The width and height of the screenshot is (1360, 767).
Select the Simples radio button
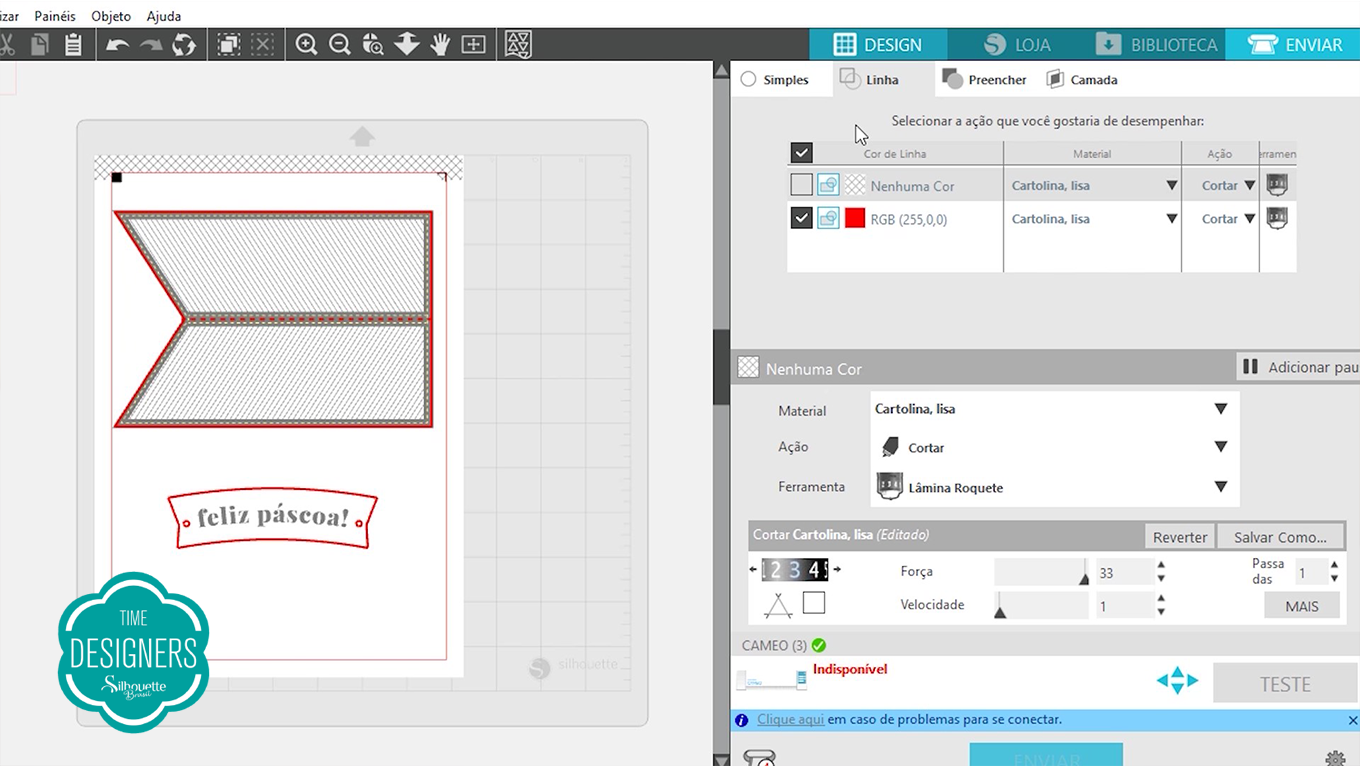(748, 79)
